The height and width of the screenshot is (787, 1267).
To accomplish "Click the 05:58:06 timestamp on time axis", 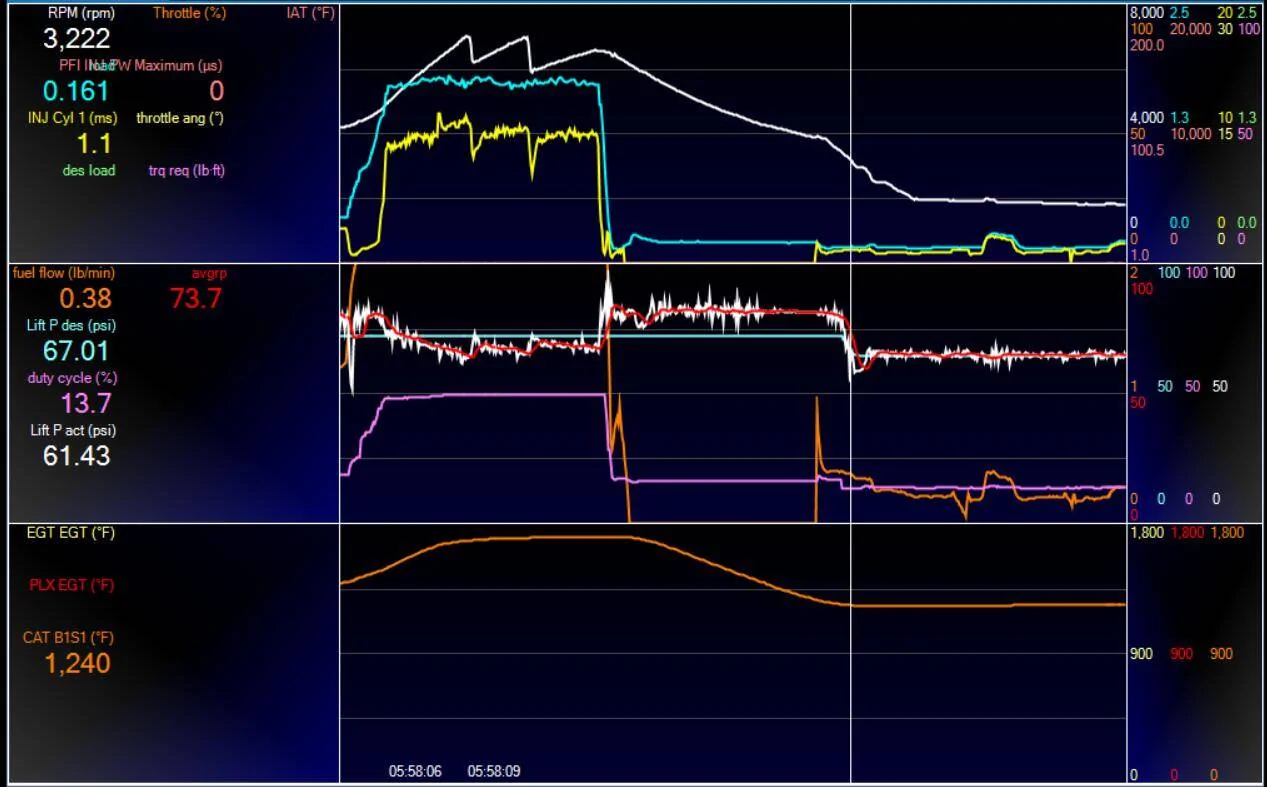I will (x=415, y=771).
